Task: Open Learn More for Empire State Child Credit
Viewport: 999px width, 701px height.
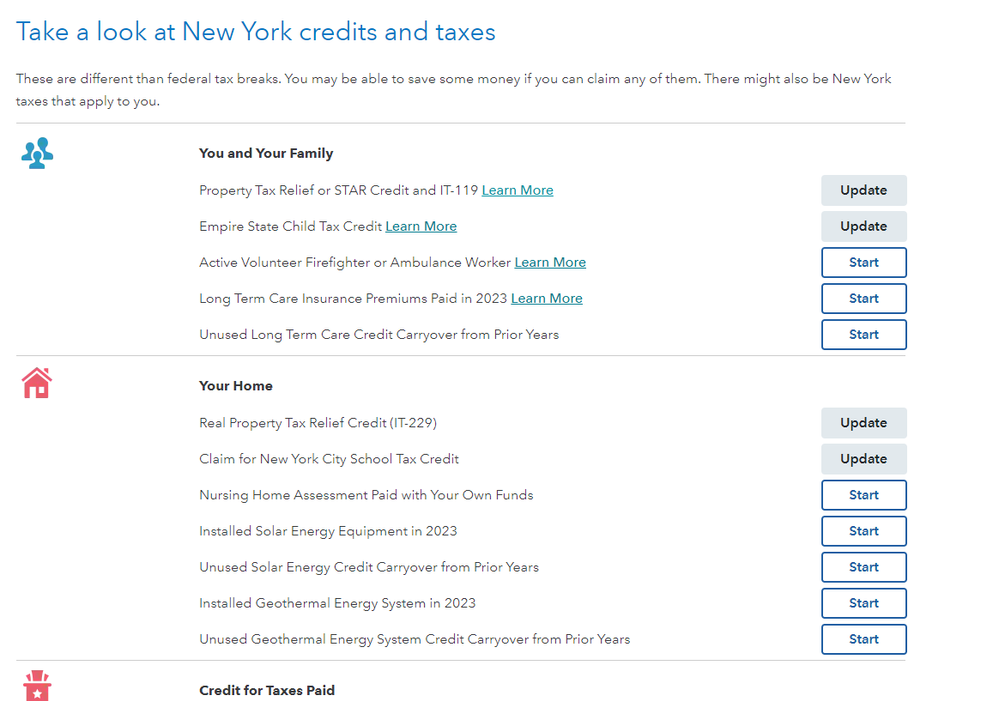Action: (x=421, y=226)
